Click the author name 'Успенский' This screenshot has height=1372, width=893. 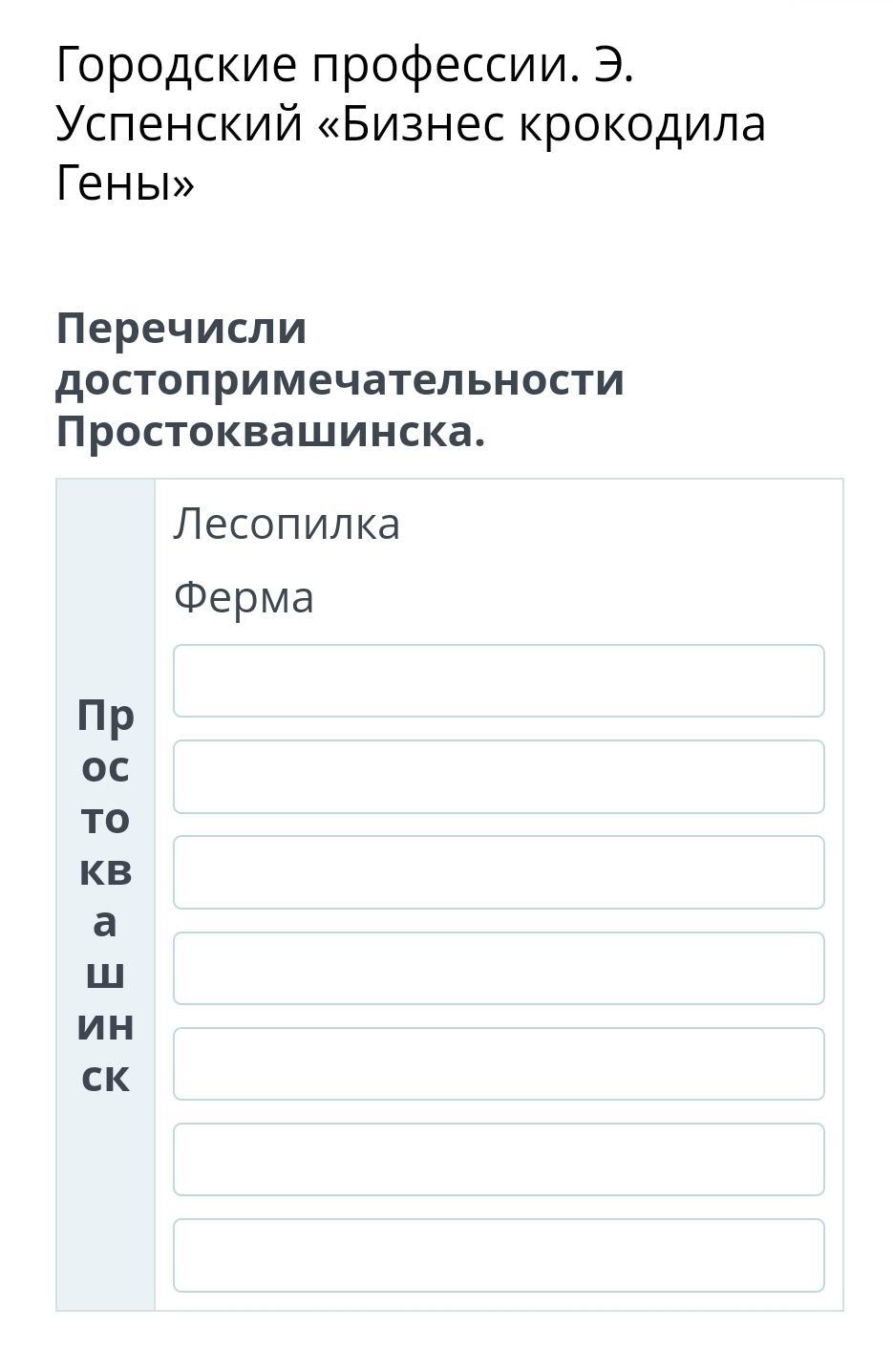click(x=179, y=124)
